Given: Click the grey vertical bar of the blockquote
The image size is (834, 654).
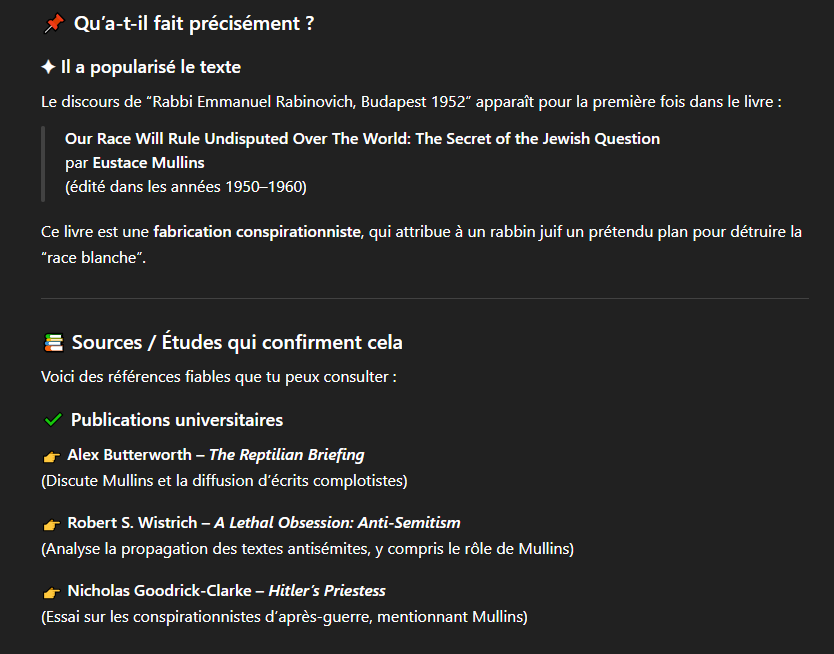Looking at the screenshot, I should click(x=43, y=163).
